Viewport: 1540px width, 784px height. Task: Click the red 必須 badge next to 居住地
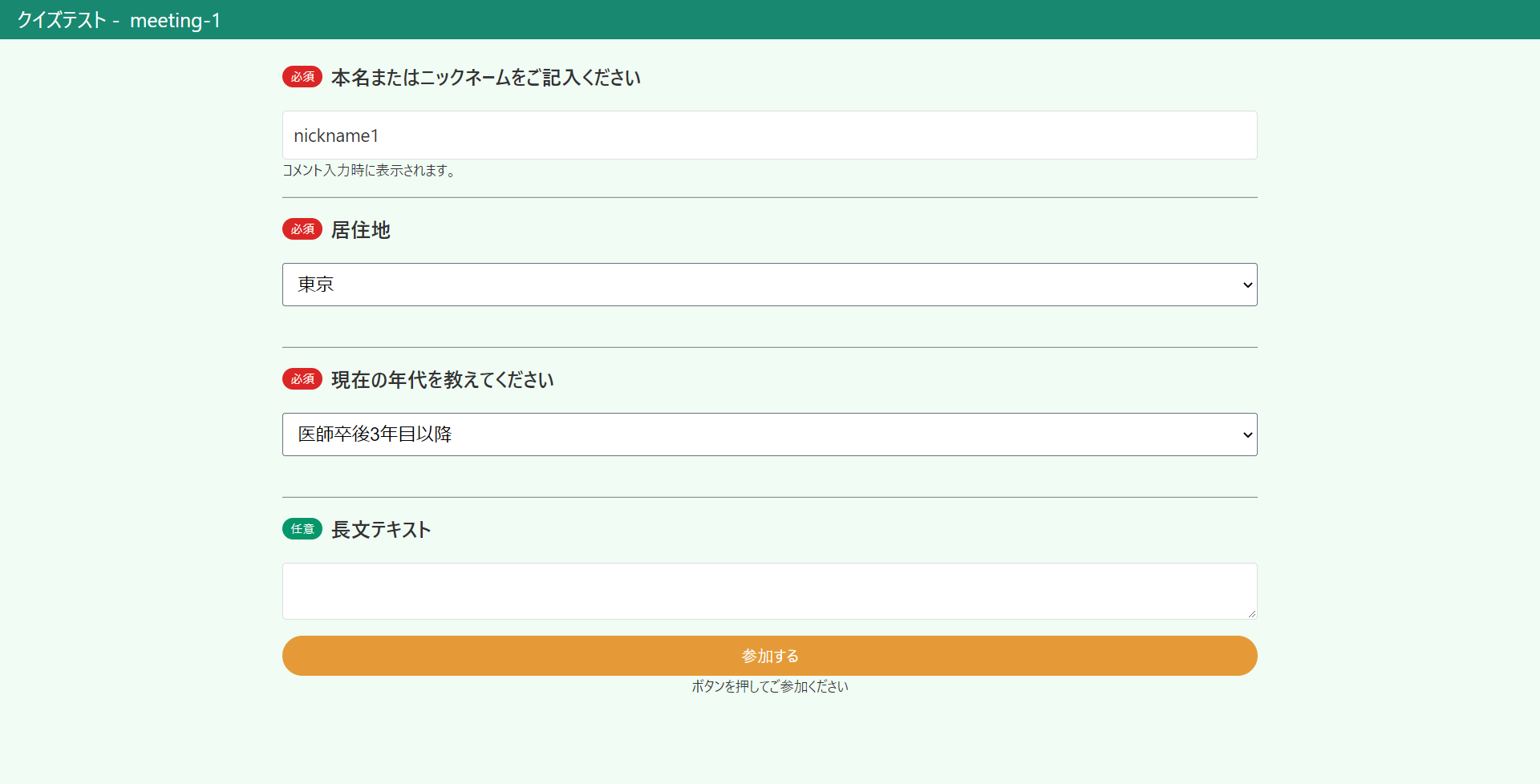[302, 229]
